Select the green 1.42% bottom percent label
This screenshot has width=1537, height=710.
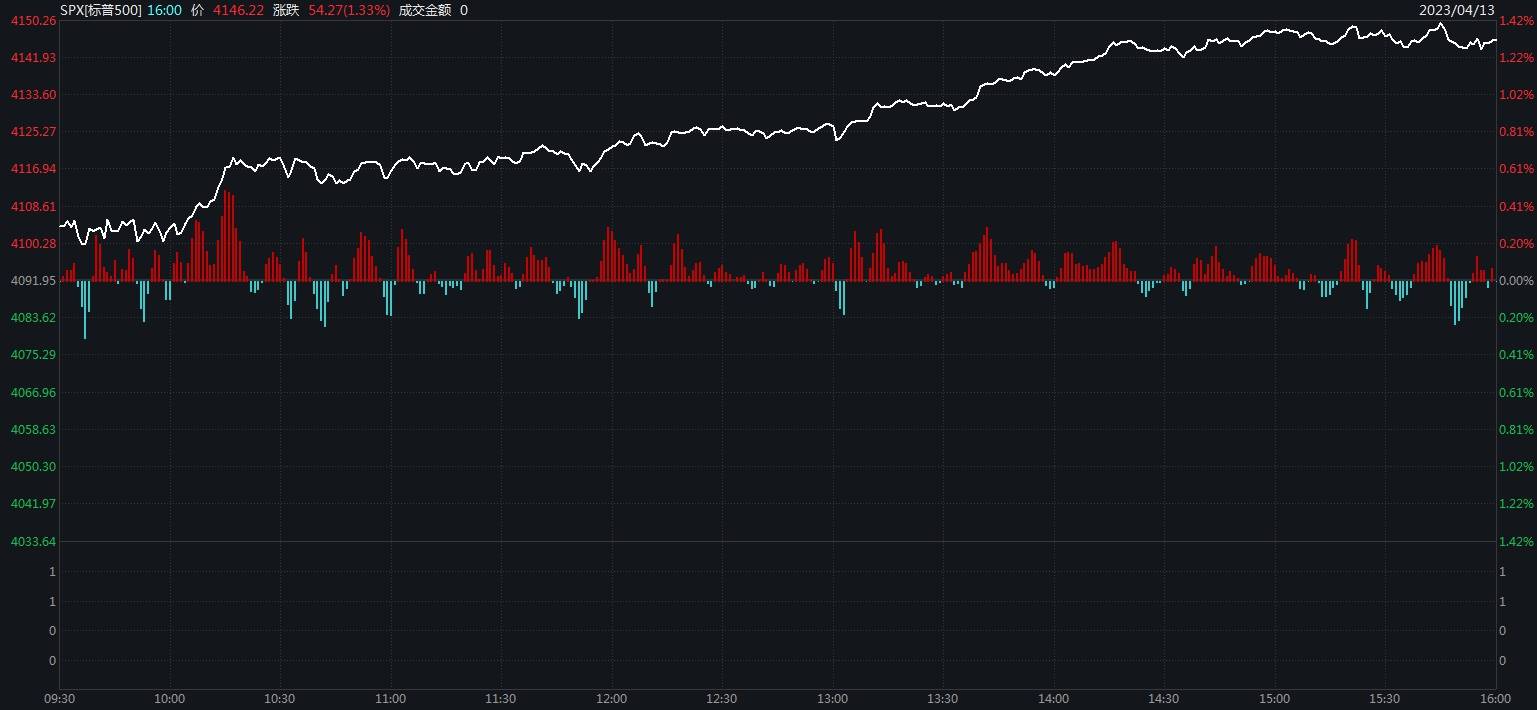click(1516, 542)
